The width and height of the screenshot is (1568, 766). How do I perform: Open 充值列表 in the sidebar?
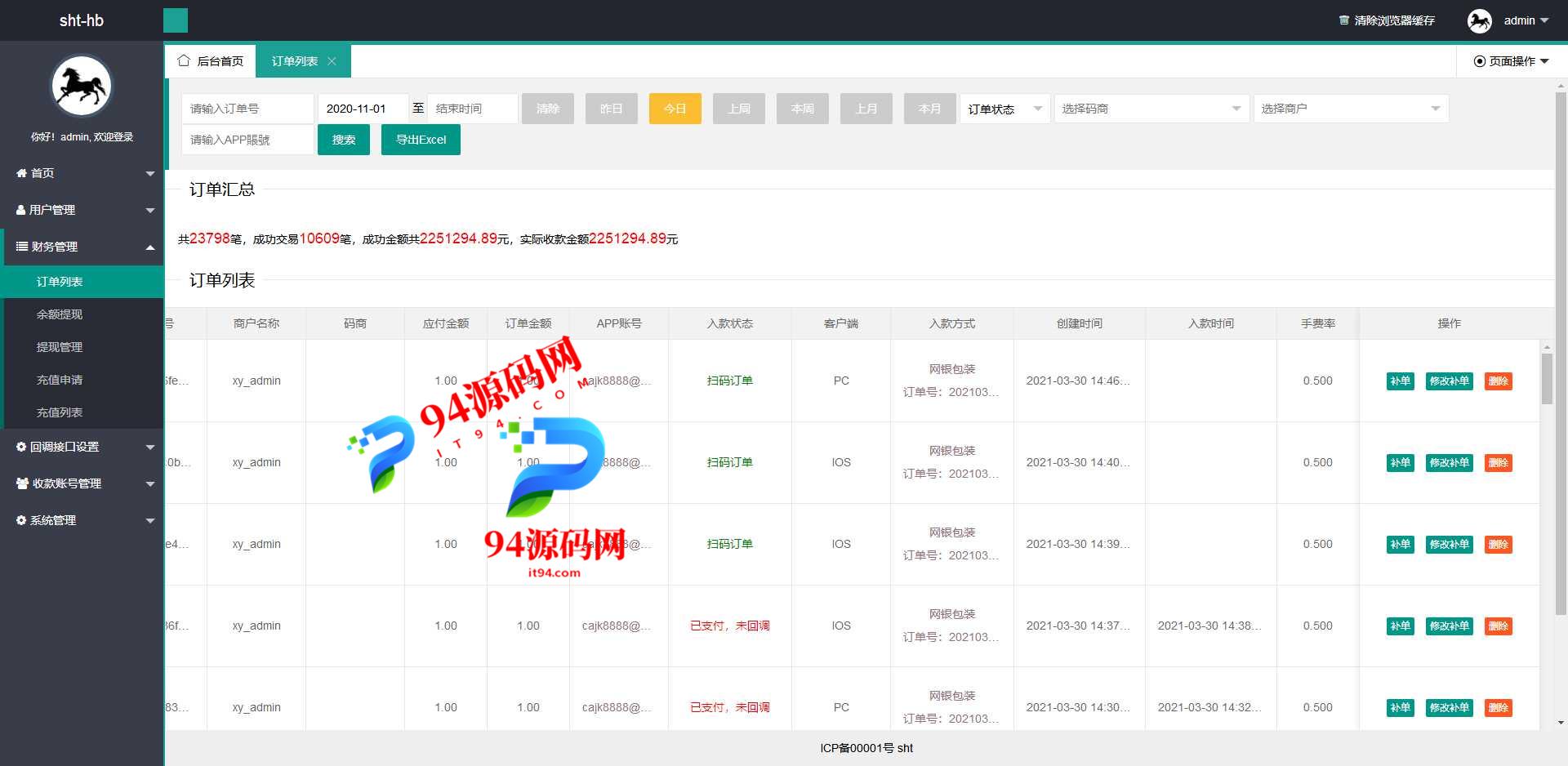tap(82, 412)
